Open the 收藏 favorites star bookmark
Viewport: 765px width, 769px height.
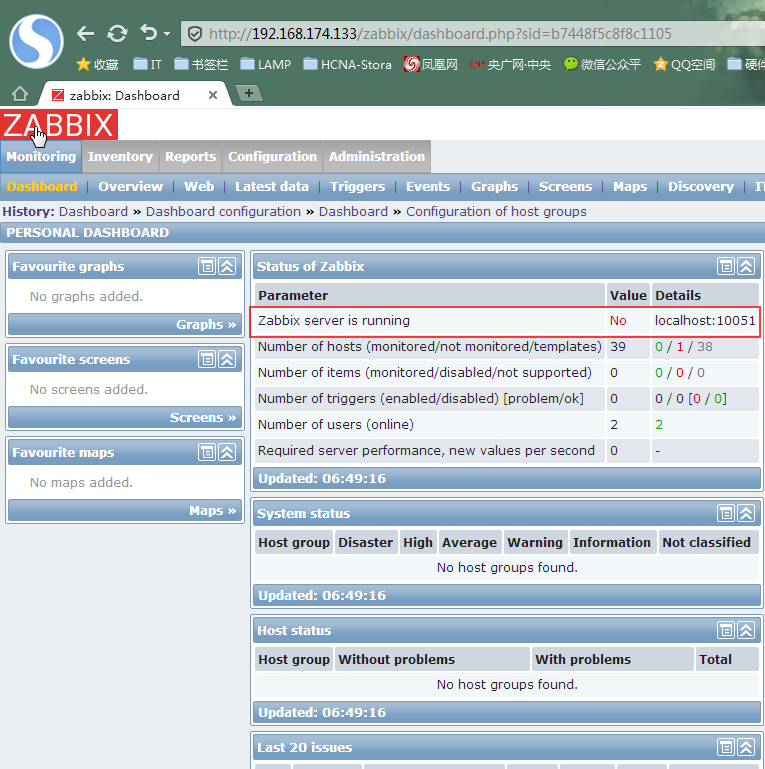97,64
